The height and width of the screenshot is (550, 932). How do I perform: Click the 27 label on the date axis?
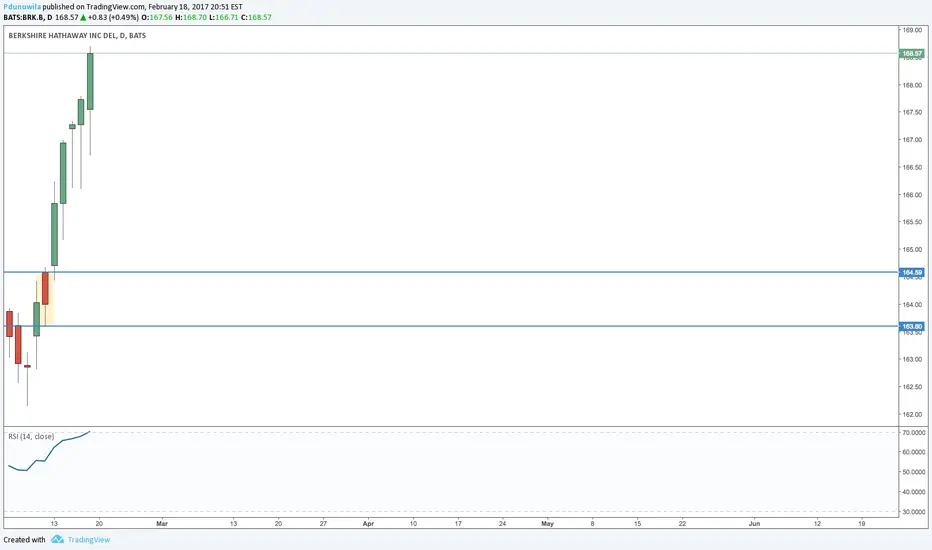click(x=323, y=524)
